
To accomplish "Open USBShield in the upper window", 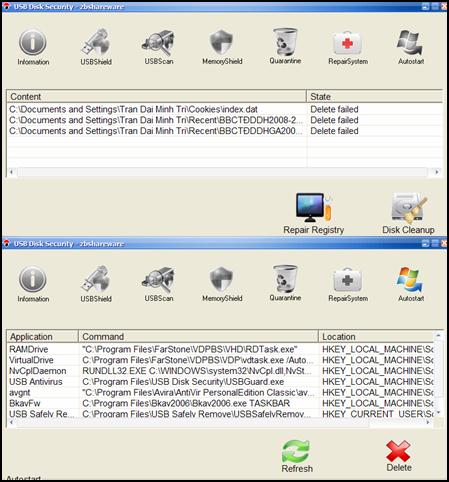I will (96, 47).
